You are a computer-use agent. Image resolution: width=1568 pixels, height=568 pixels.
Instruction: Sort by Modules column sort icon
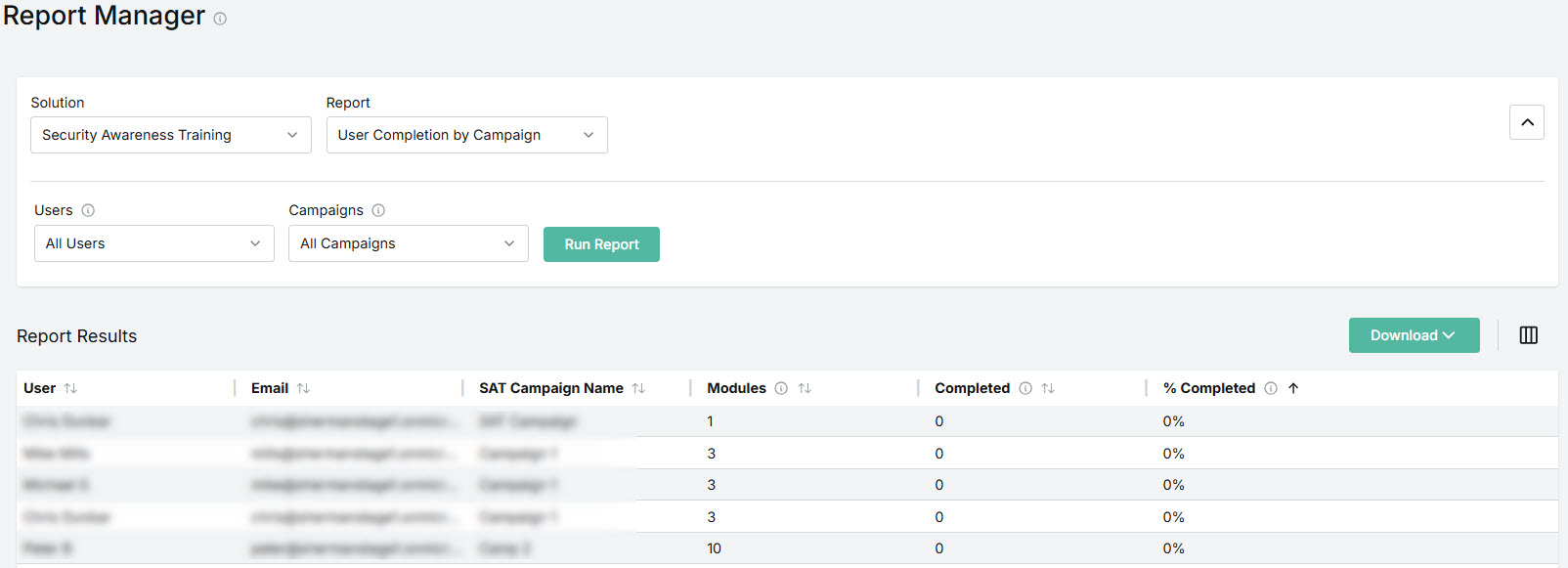click(x=805, y=388)
